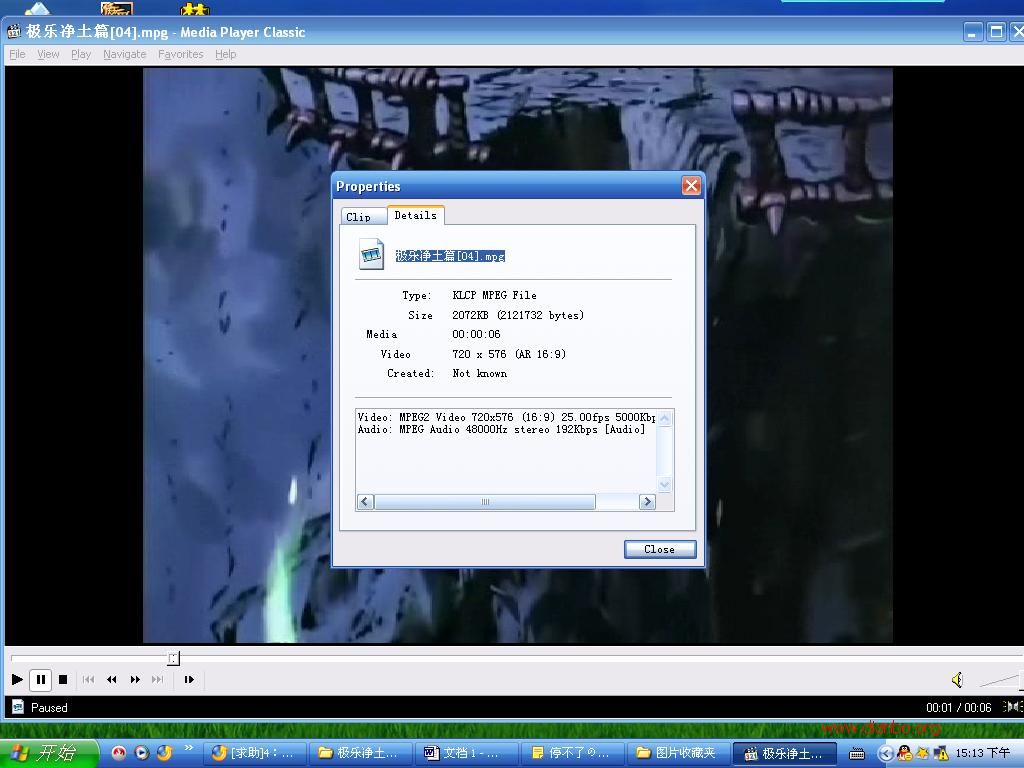Open the File menu
1024x768 pixels.
point(18,54)
